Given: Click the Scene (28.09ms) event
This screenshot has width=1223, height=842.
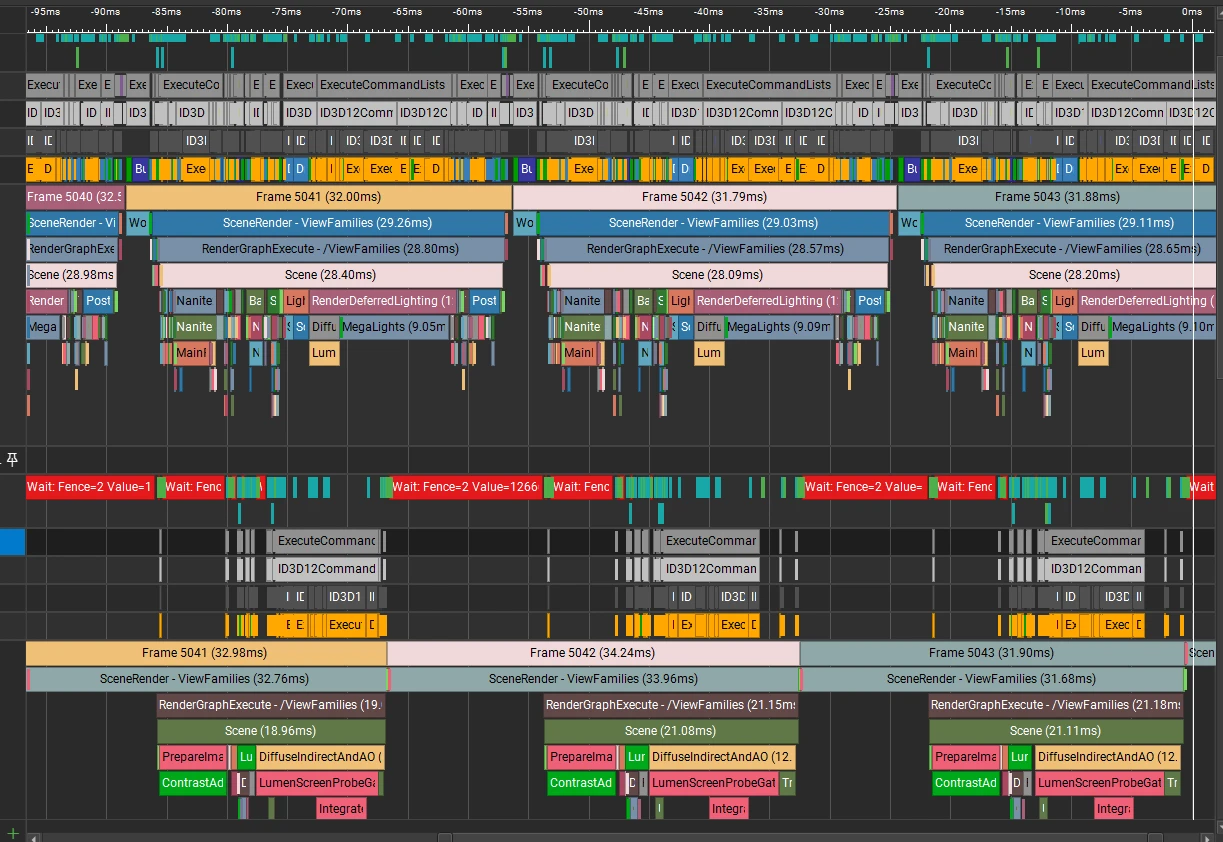Looking at the screenshot, I should pos(717,275).
